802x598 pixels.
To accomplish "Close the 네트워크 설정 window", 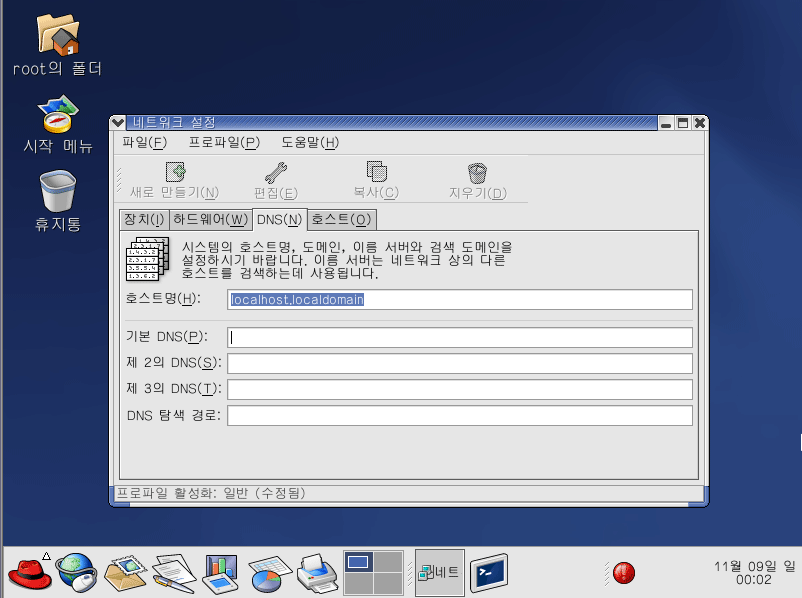I will tap(700, 123).
